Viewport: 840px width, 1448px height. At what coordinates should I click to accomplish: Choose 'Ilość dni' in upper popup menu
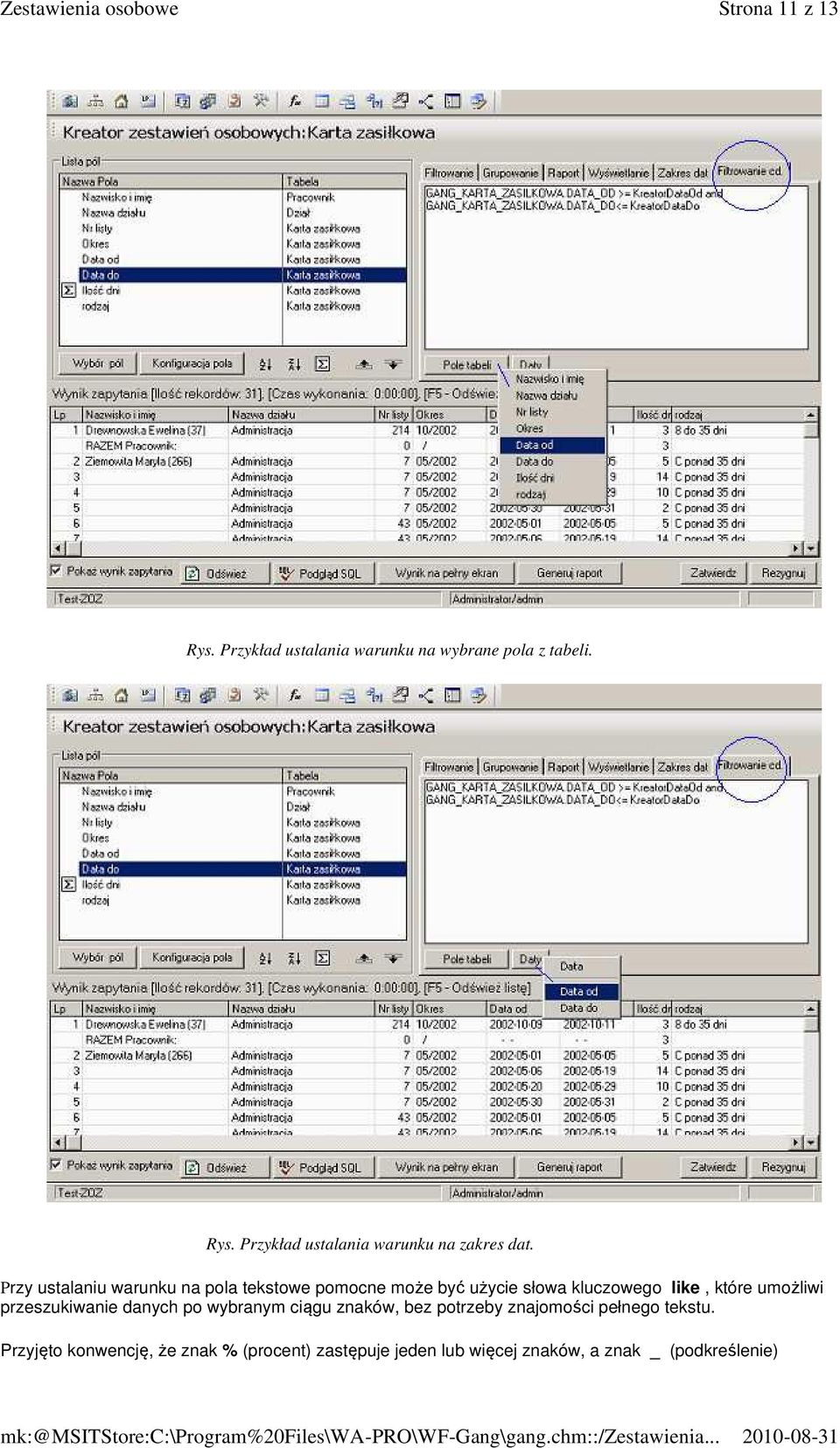pyautogui.click(x=553, y=478)
